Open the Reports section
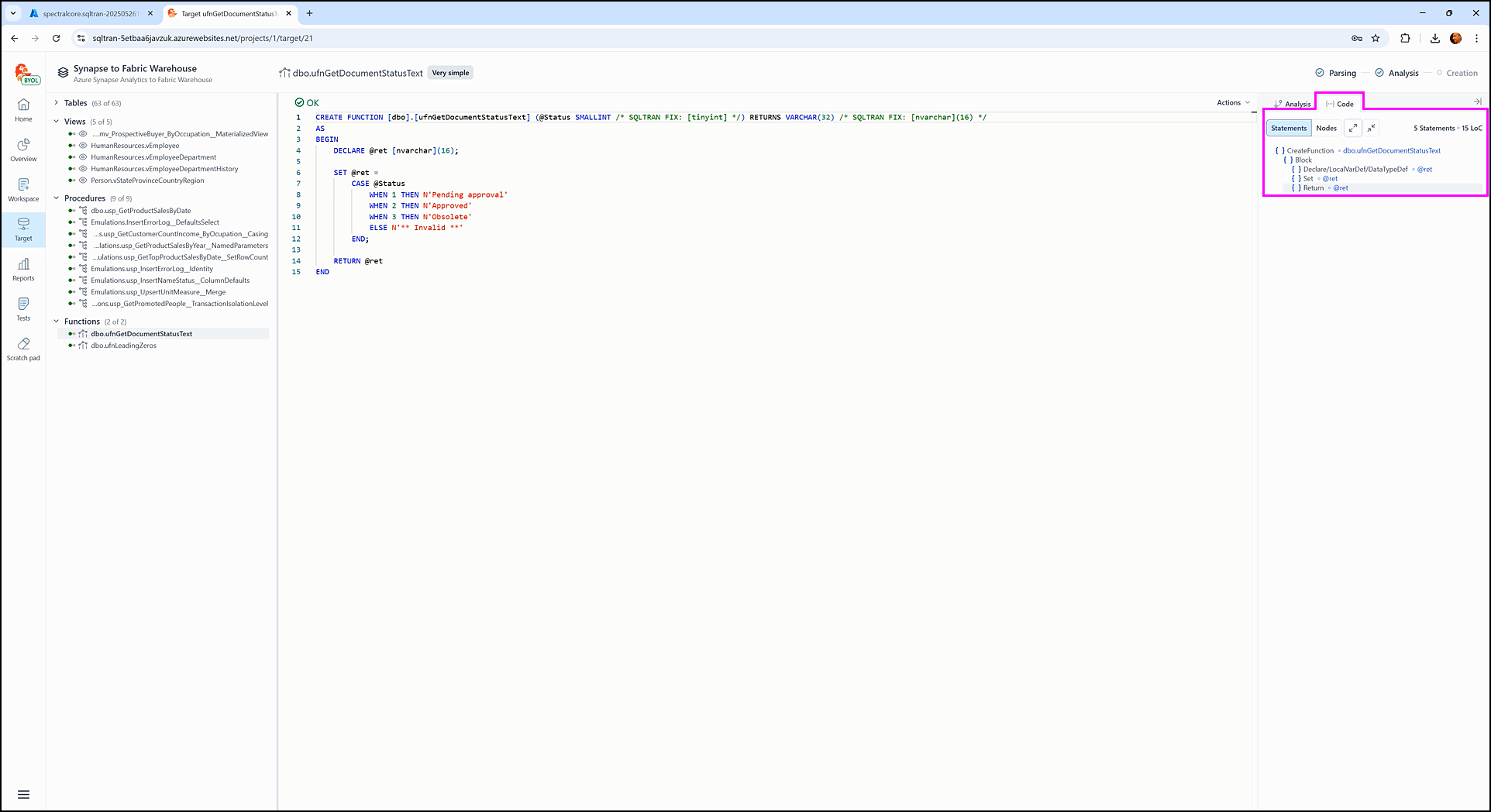Image resolution: width=1491 pixels, height=812 pixels. [x=23, y=269]
